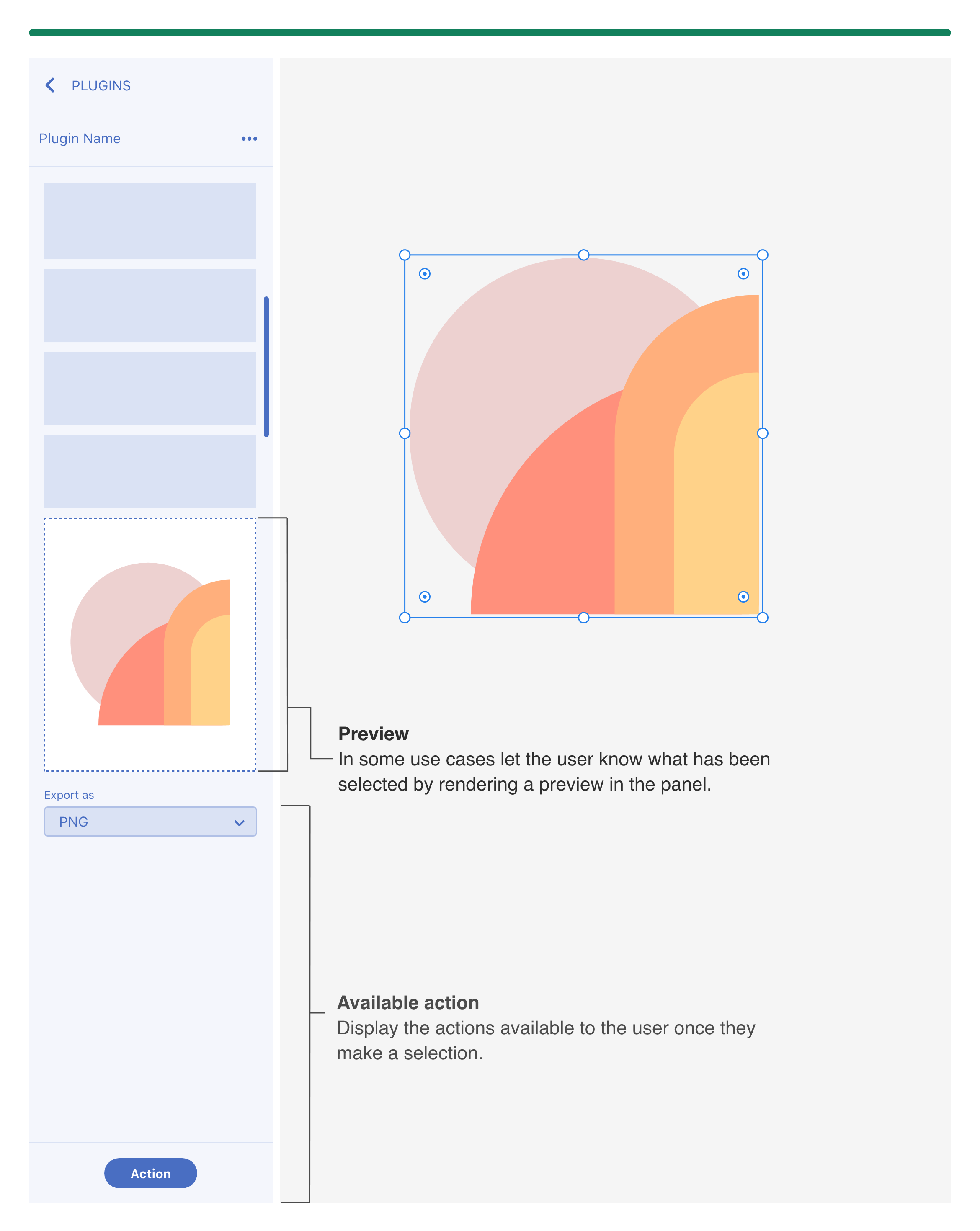Select the top-left corner radius handle

[424, 273]
